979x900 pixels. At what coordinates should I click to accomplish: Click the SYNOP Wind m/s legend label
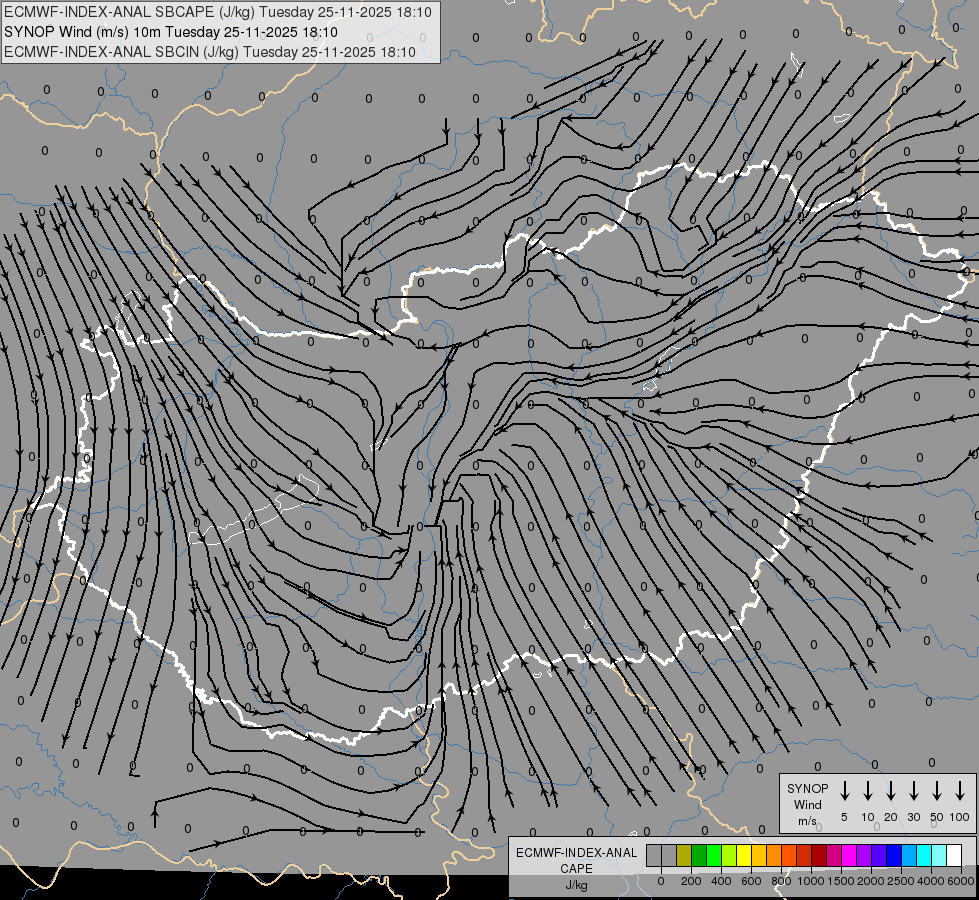(807, 804)
